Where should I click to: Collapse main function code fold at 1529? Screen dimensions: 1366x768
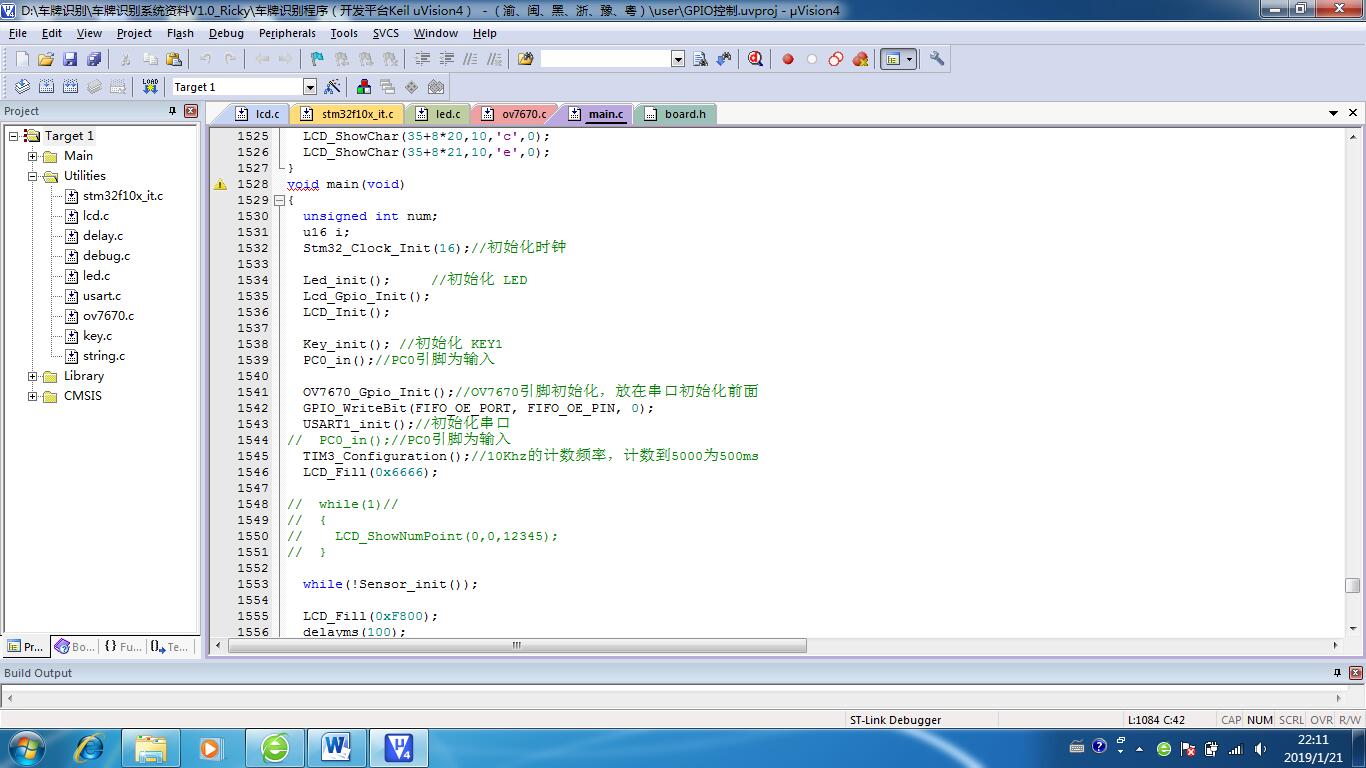280,200
